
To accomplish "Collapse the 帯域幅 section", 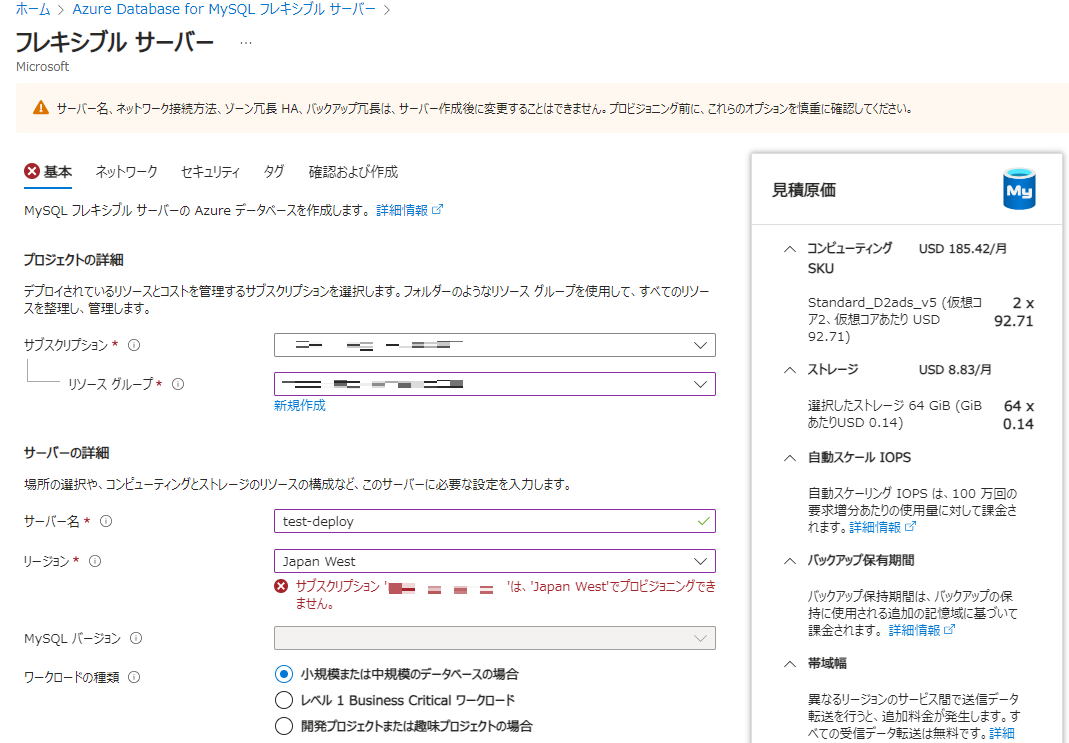I will click(x=789, y=664).
